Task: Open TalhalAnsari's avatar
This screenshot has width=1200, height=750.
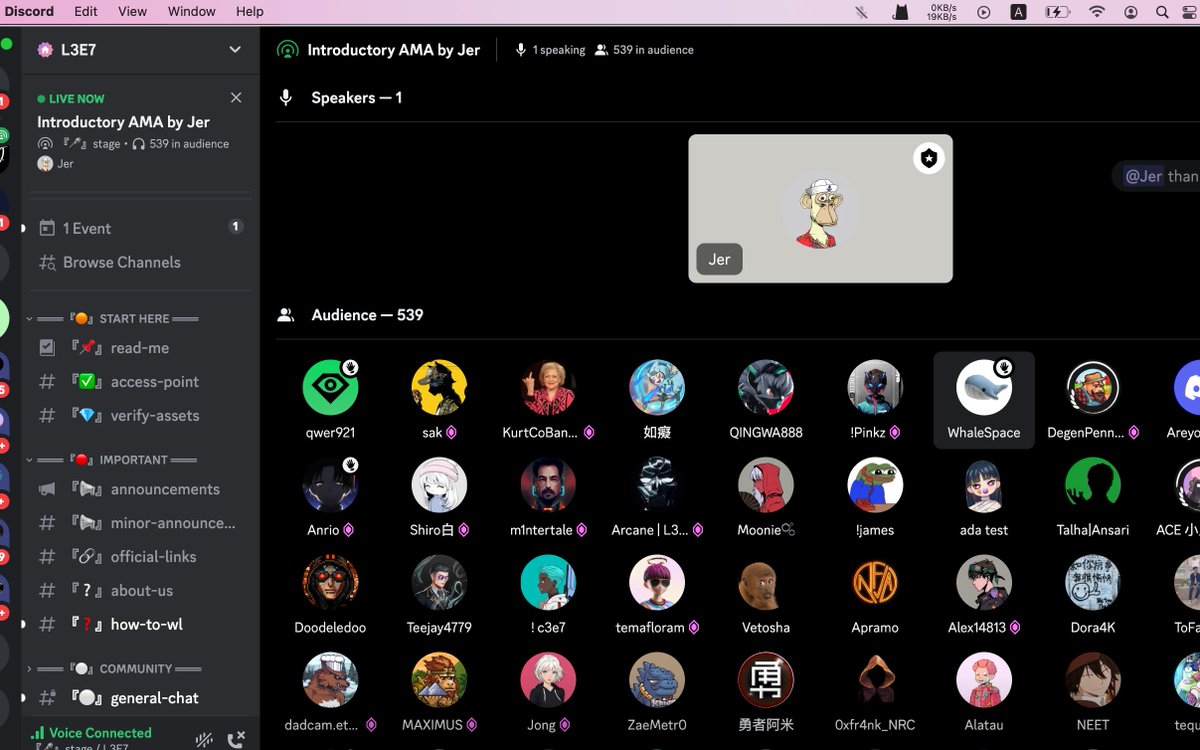Action: coord(1093,485)
